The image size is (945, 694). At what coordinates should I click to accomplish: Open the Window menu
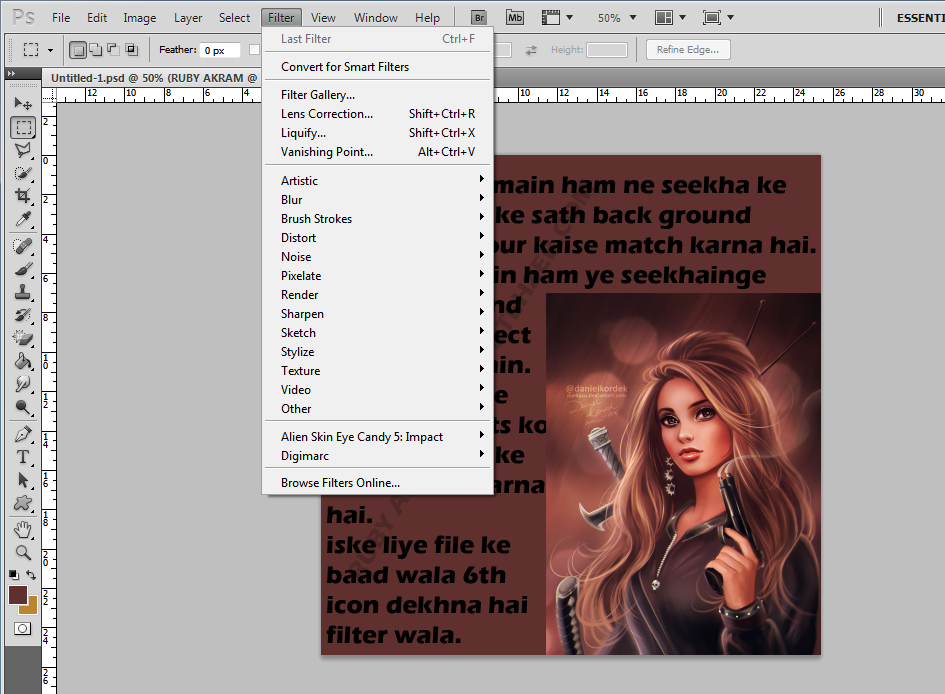coord(375,18)
